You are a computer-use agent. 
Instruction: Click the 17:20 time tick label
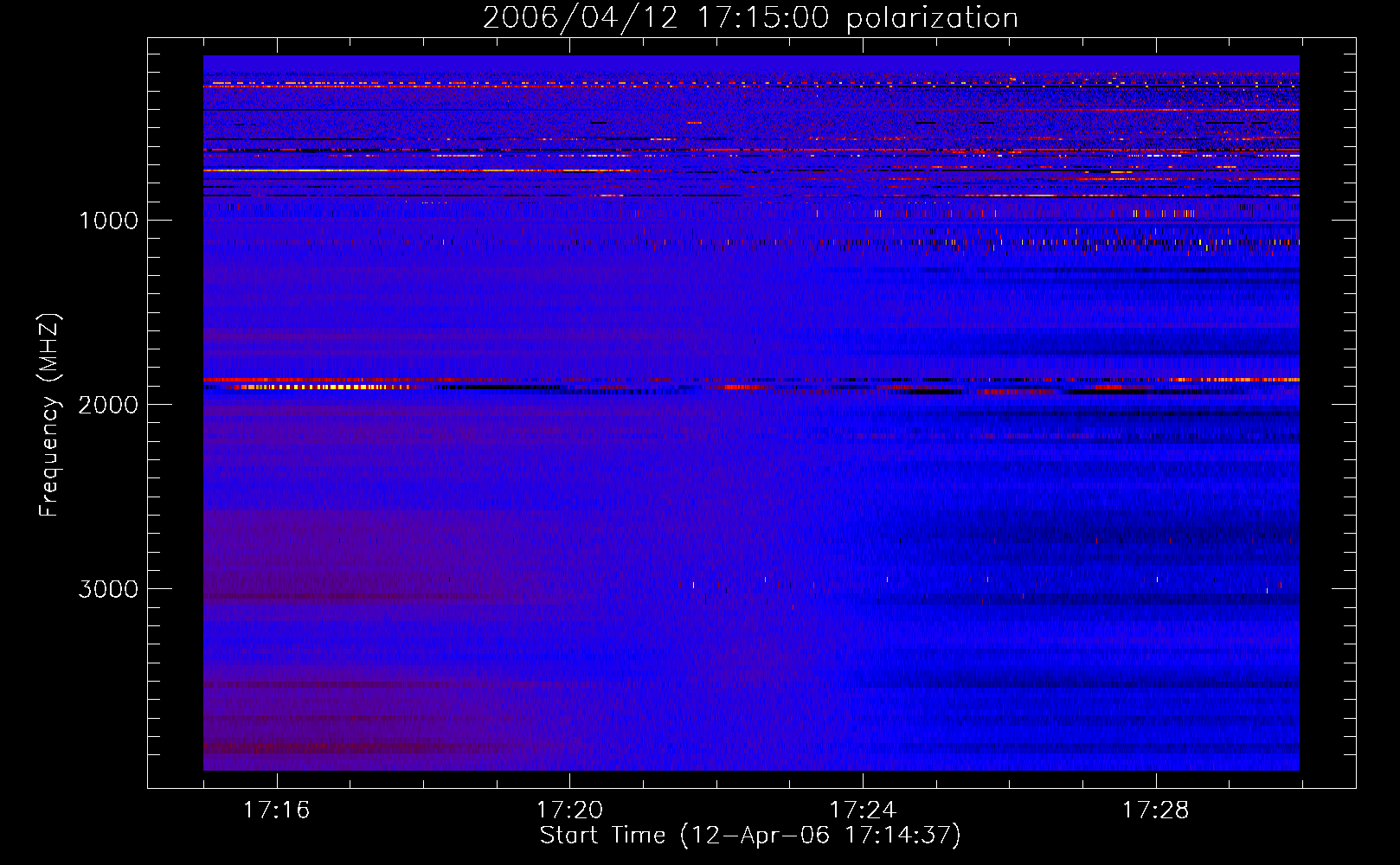(569, 811)
